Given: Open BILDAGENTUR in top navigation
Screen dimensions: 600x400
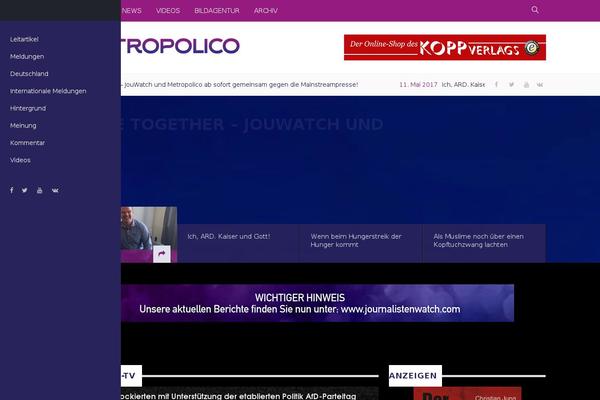Looking at the screenshot, I should click(217, 11).
